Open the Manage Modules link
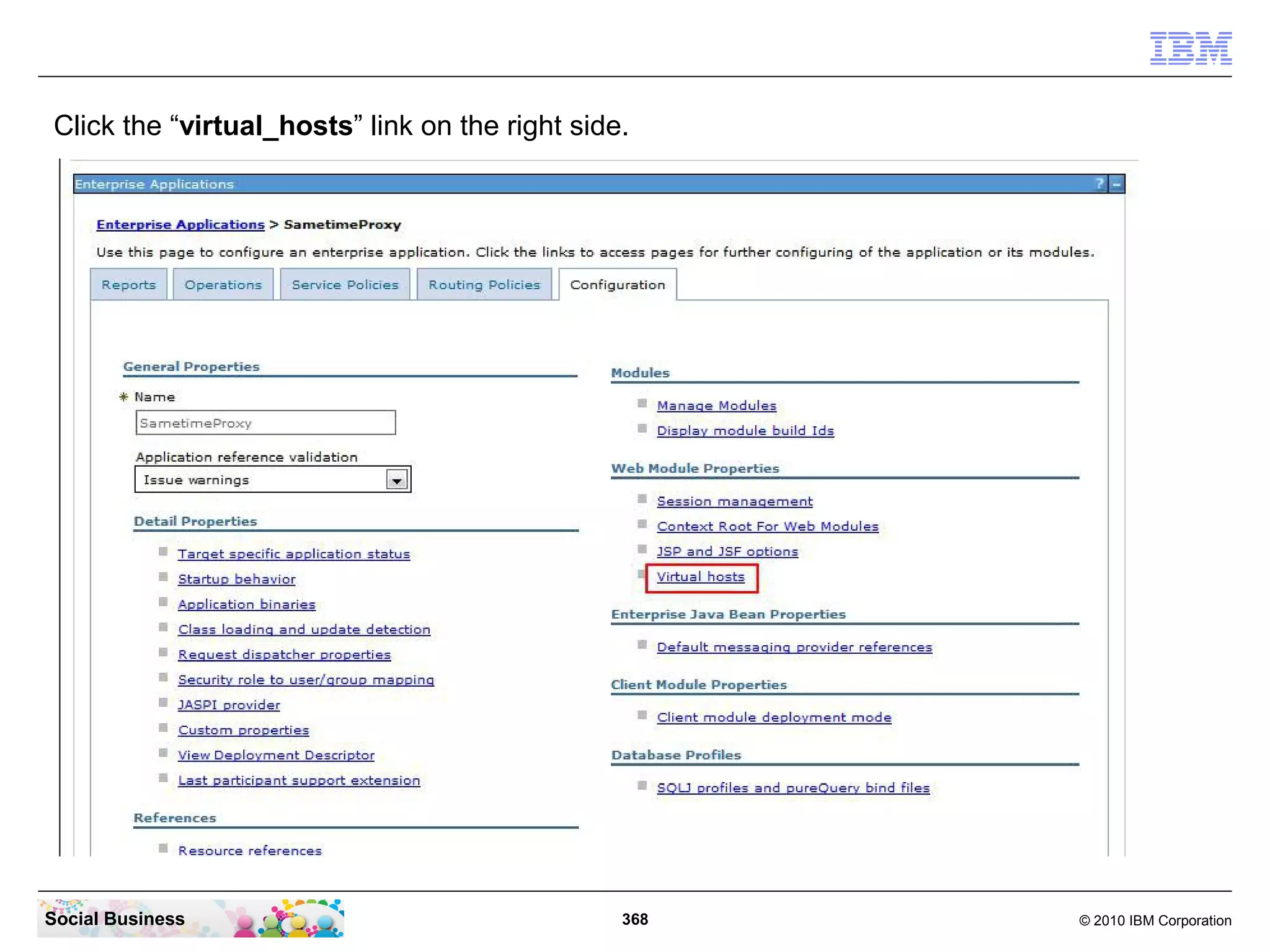This screenshot has width=1270, height=952. (716, 405)
